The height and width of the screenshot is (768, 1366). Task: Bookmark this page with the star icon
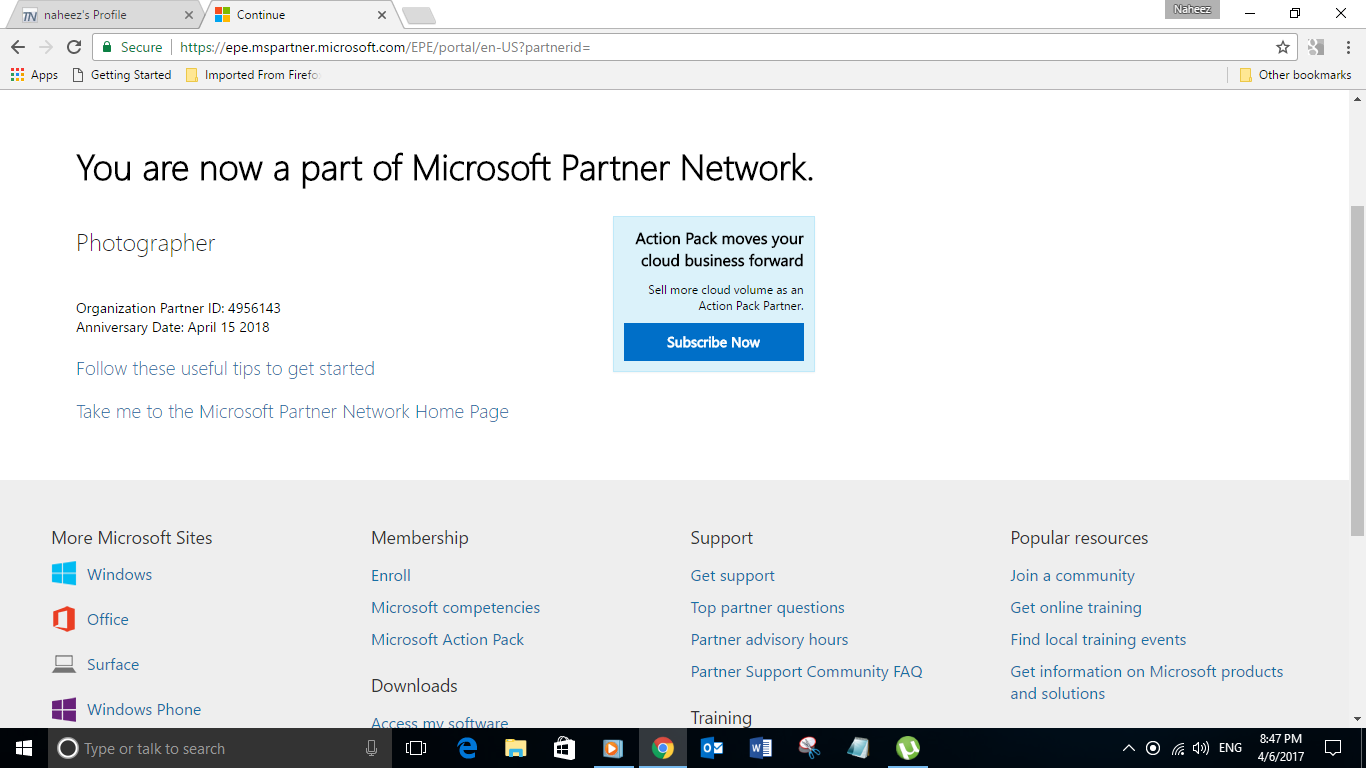(x=1283, y=47)
